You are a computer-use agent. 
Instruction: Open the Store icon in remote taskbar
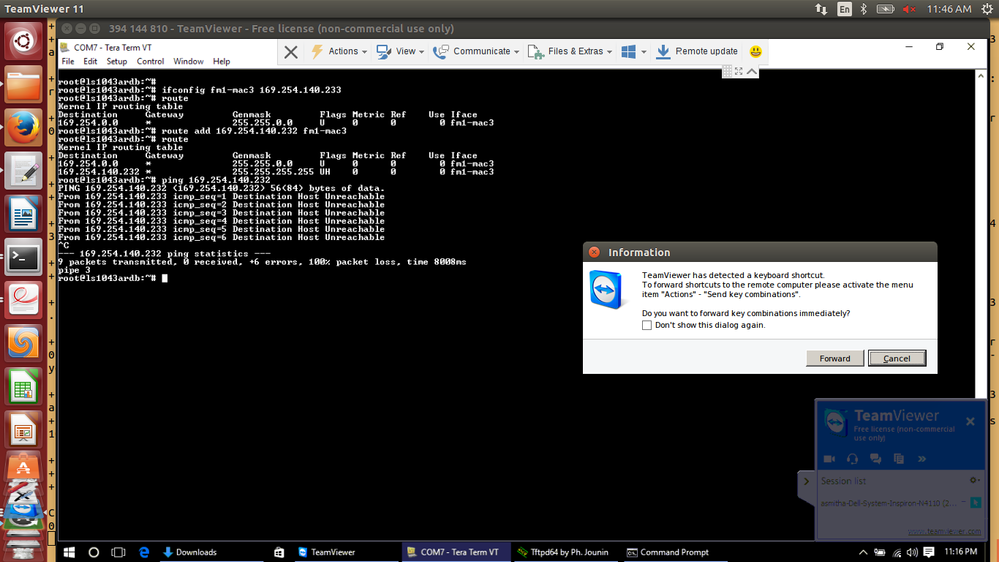pos(278,552)
